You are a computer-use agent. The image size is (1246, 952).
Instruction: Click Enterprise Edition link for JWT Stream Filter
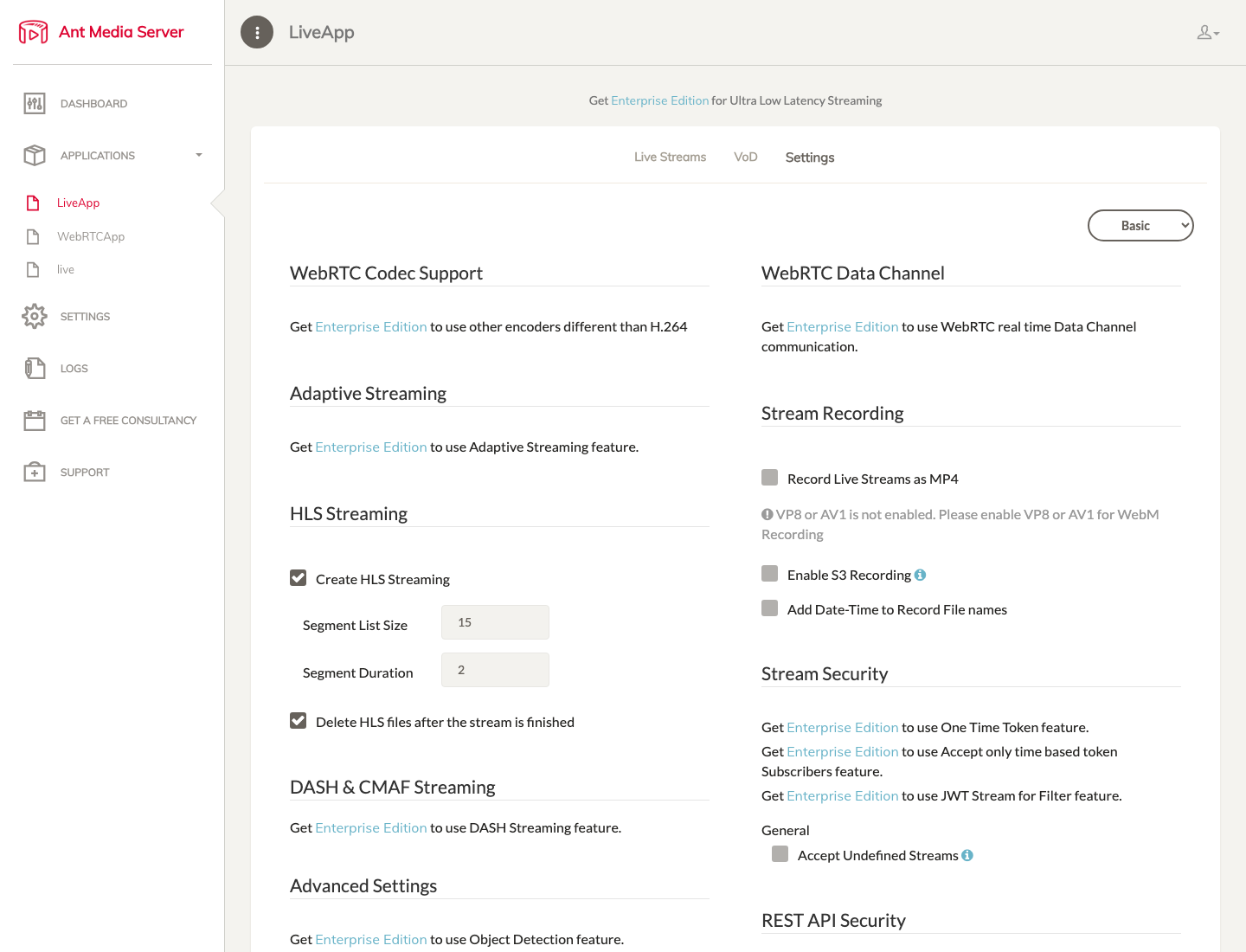(843, 795)
